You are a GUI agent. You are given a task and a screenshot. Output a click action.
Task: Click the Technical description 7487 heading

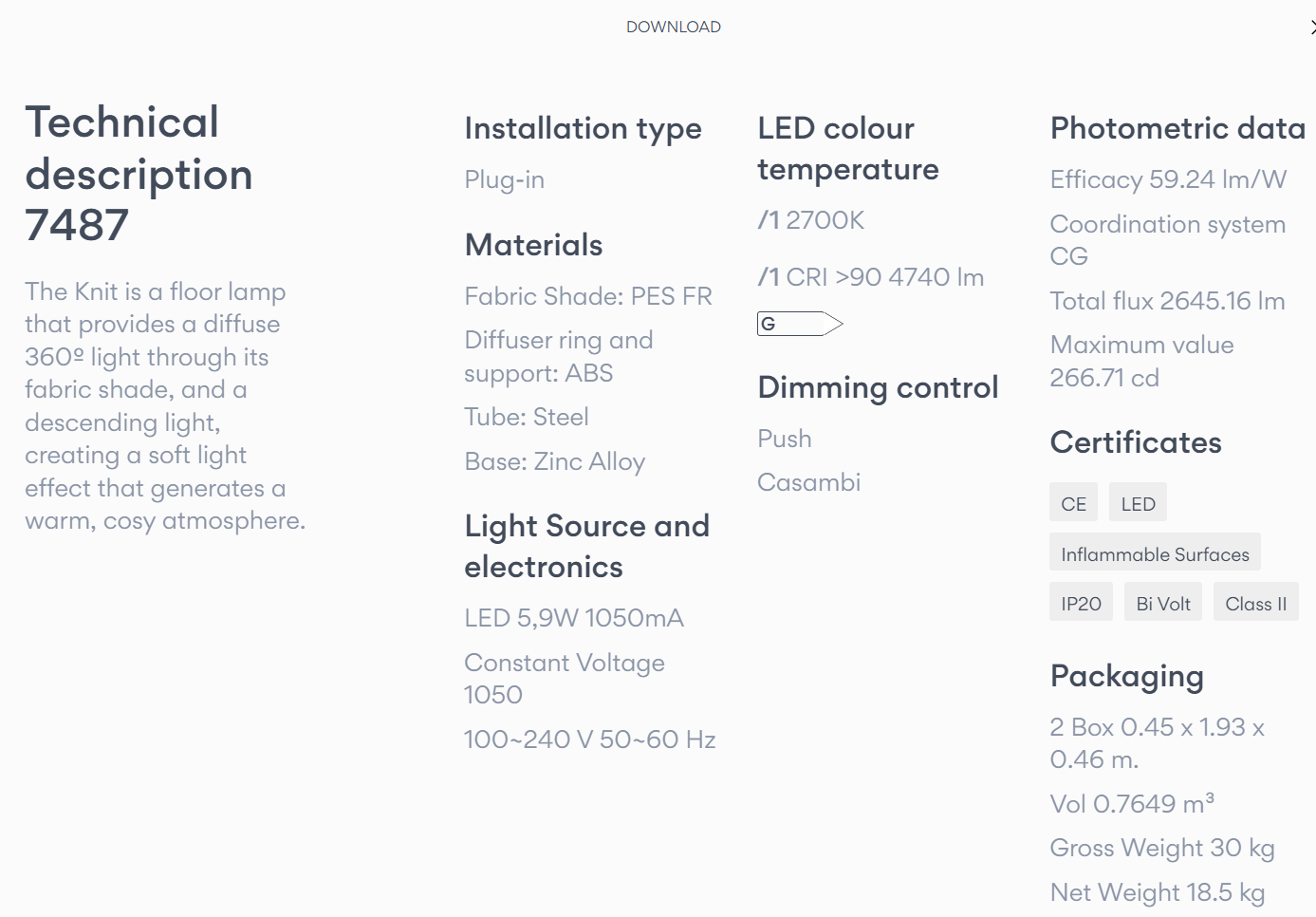click(139, 174)
